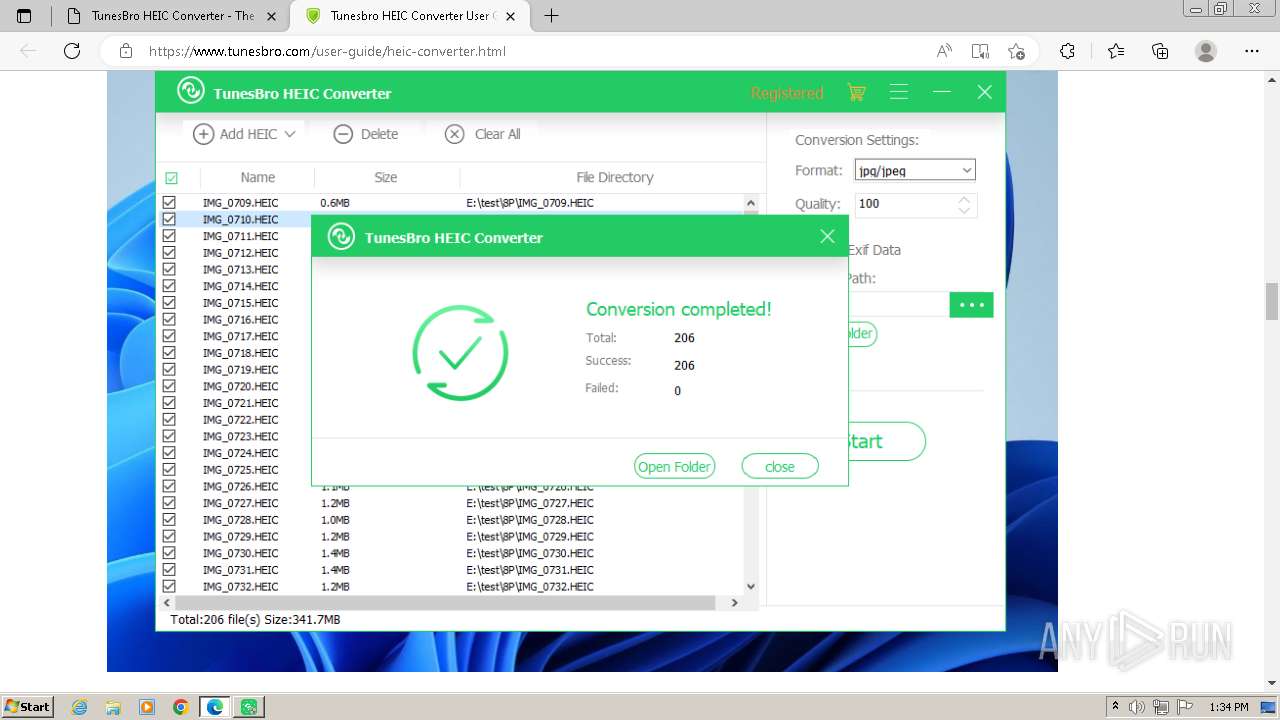The image size is (1280, 720).
Task: Open the shopping cart icon in TunesBro header
Action: (856, 93)
